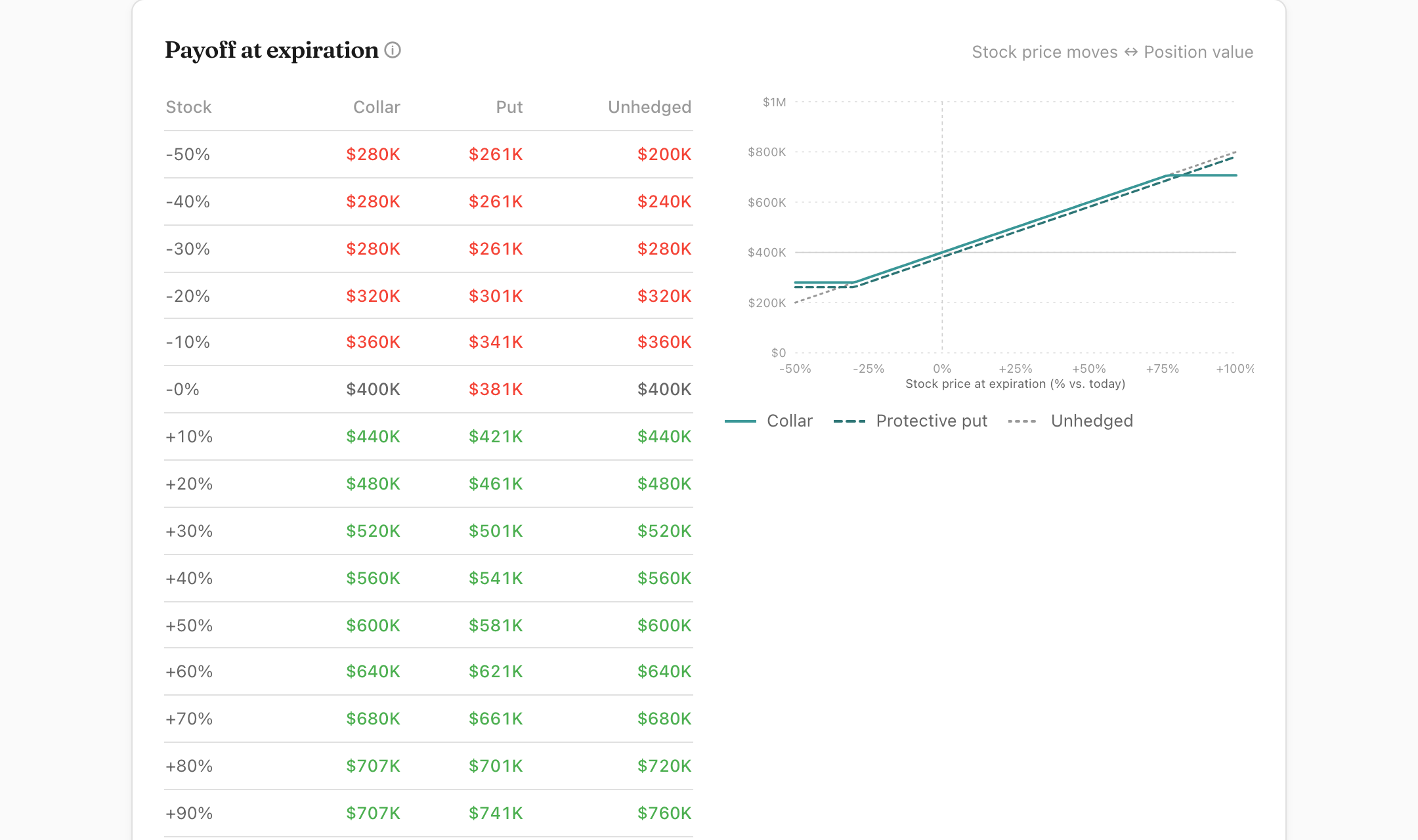
Task: Click the $720K Unhedged value
Action: (664, 766)
